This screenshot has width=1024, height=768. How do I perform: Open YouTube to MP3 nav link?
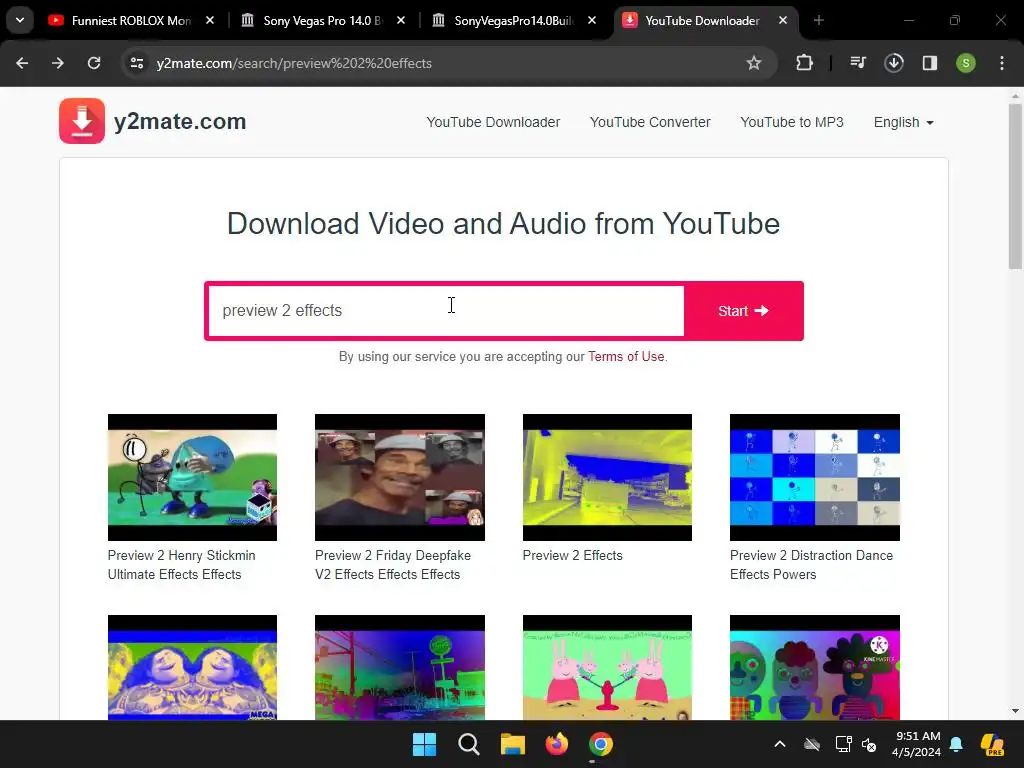click(792, 122)
